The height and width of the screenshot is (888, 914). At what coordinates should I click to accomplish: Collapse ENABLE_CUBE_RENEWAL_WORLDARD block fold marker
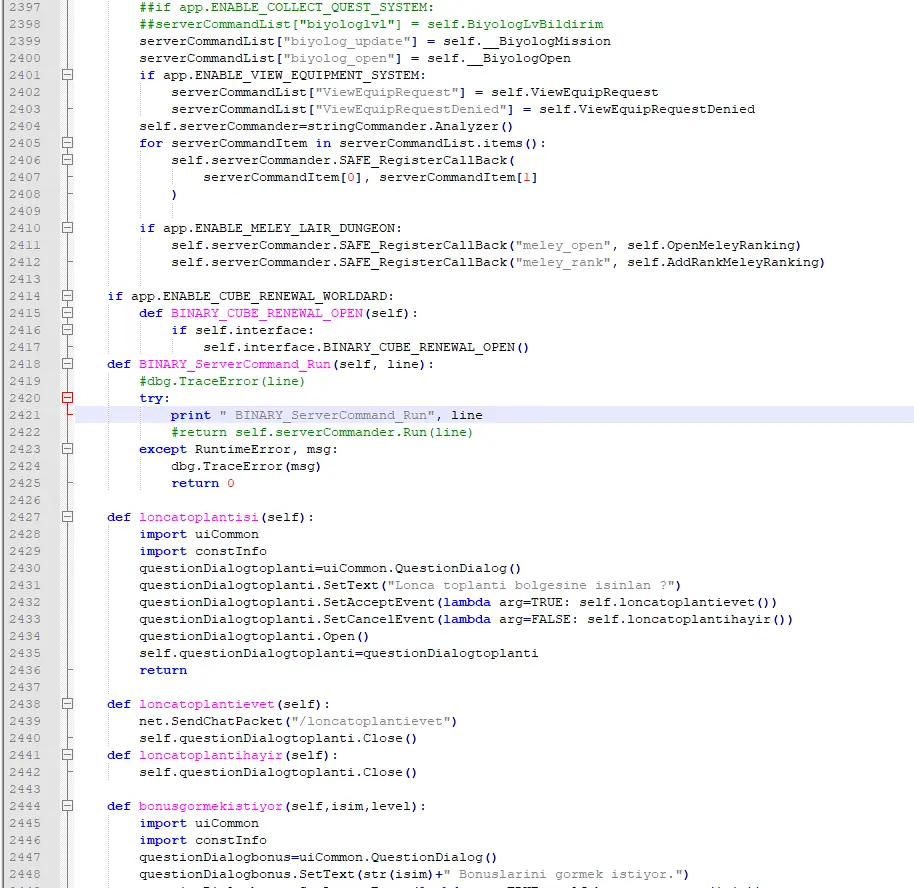pos(68,296)
